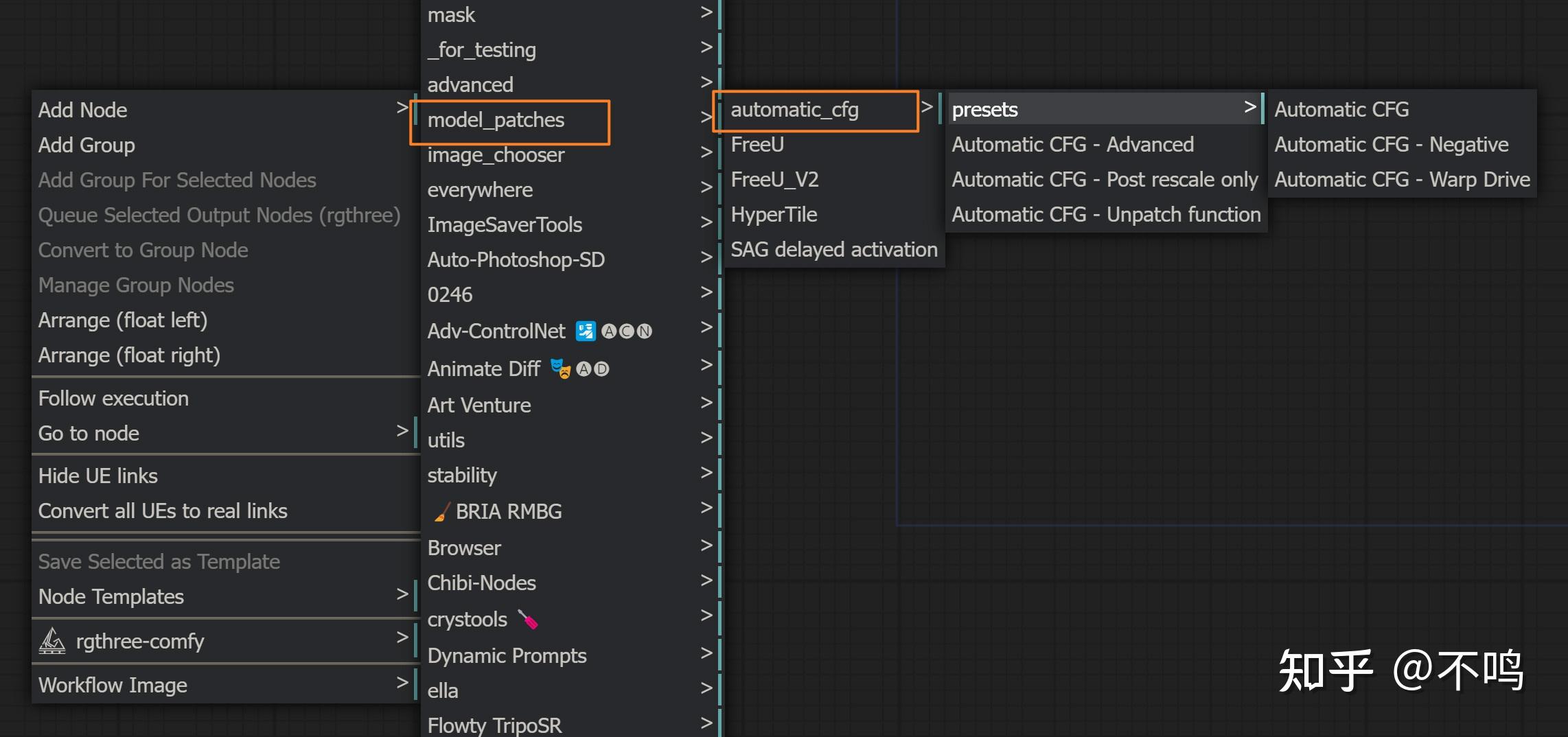Image resolution: width=1568 pixels, height=737 pixels.
Task: Toggle Follow execution in context menu
Action: tap(113, 398)
